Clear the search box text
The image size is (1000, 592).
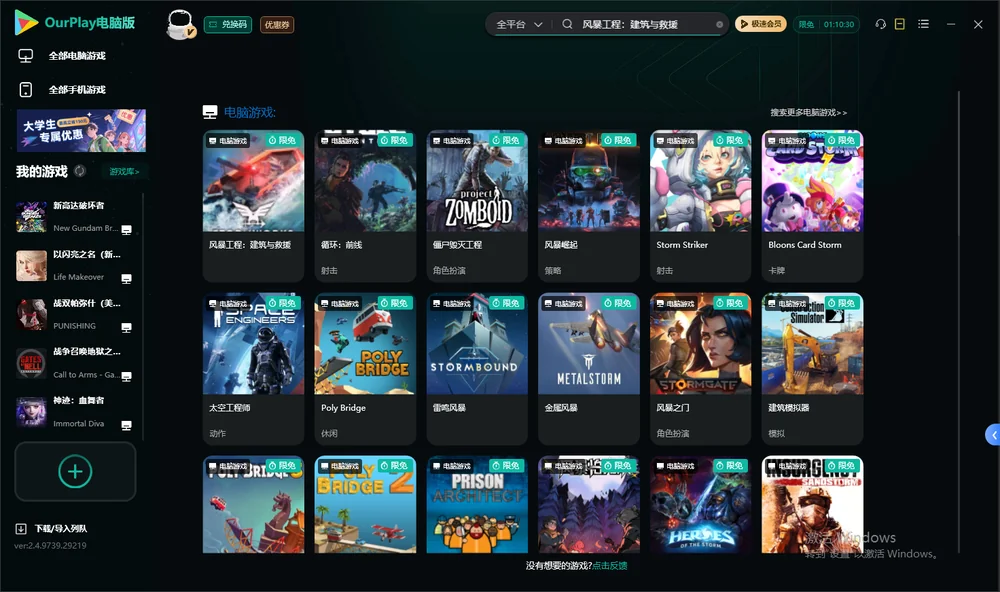click(x=719, y=25)
